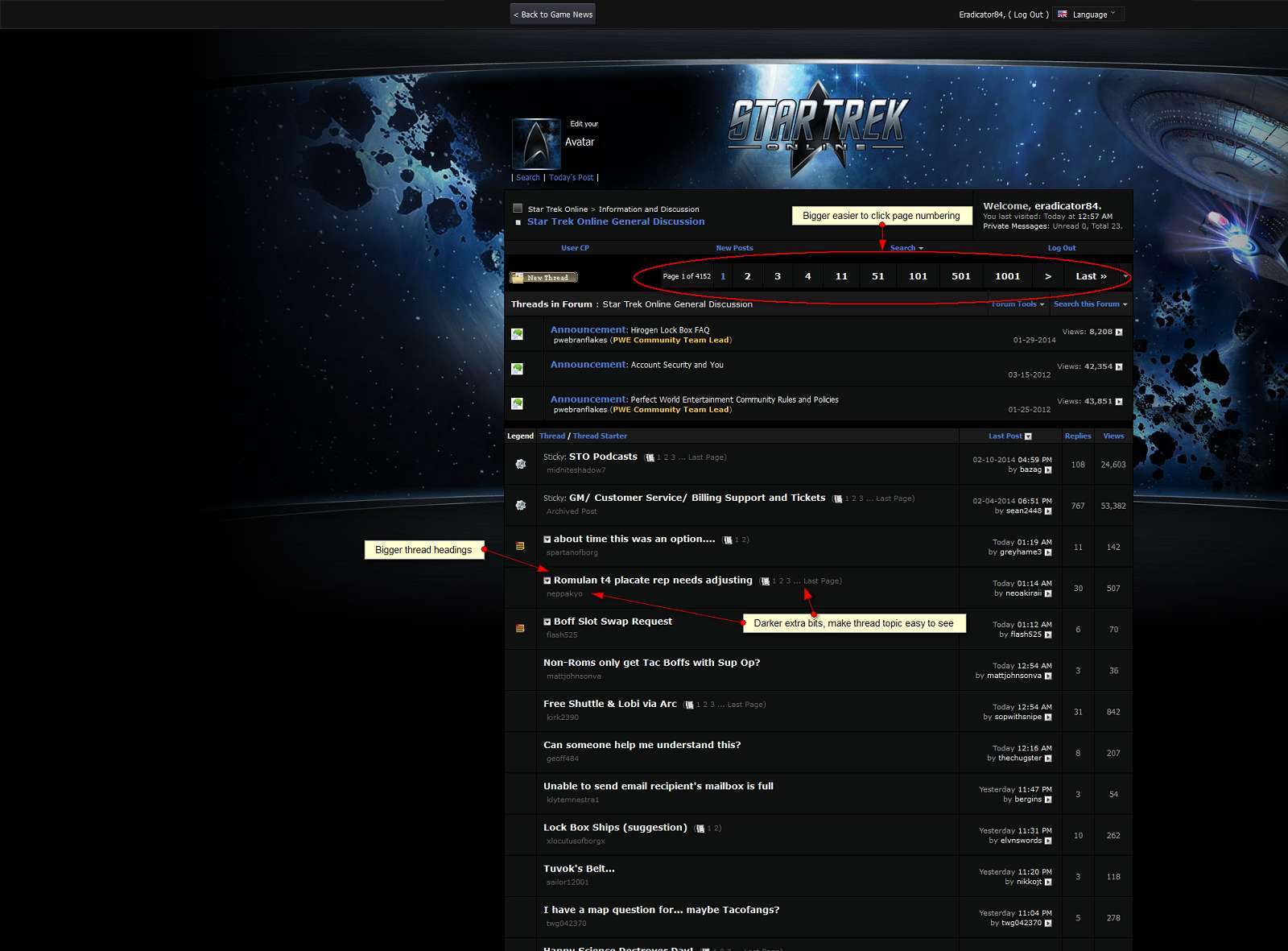
Task: Click the top-bar Log Out link
Action: point(1030,14)
